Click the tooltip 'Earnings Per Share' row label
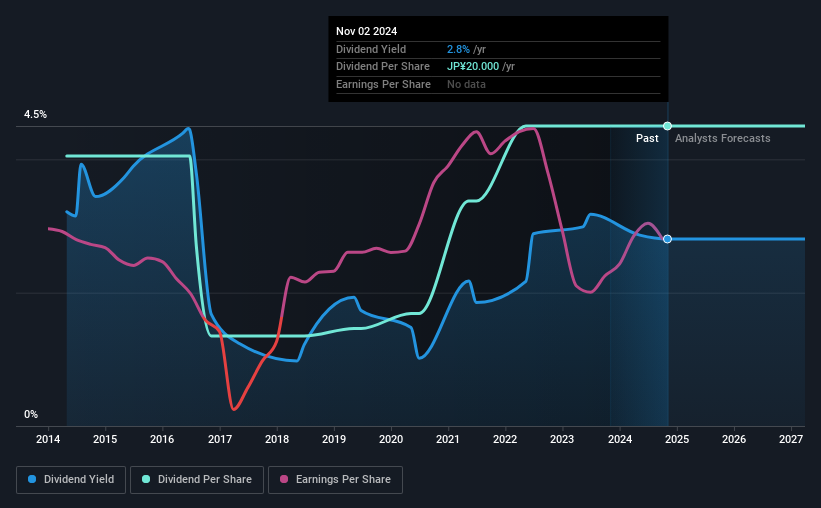 [383, 84]
